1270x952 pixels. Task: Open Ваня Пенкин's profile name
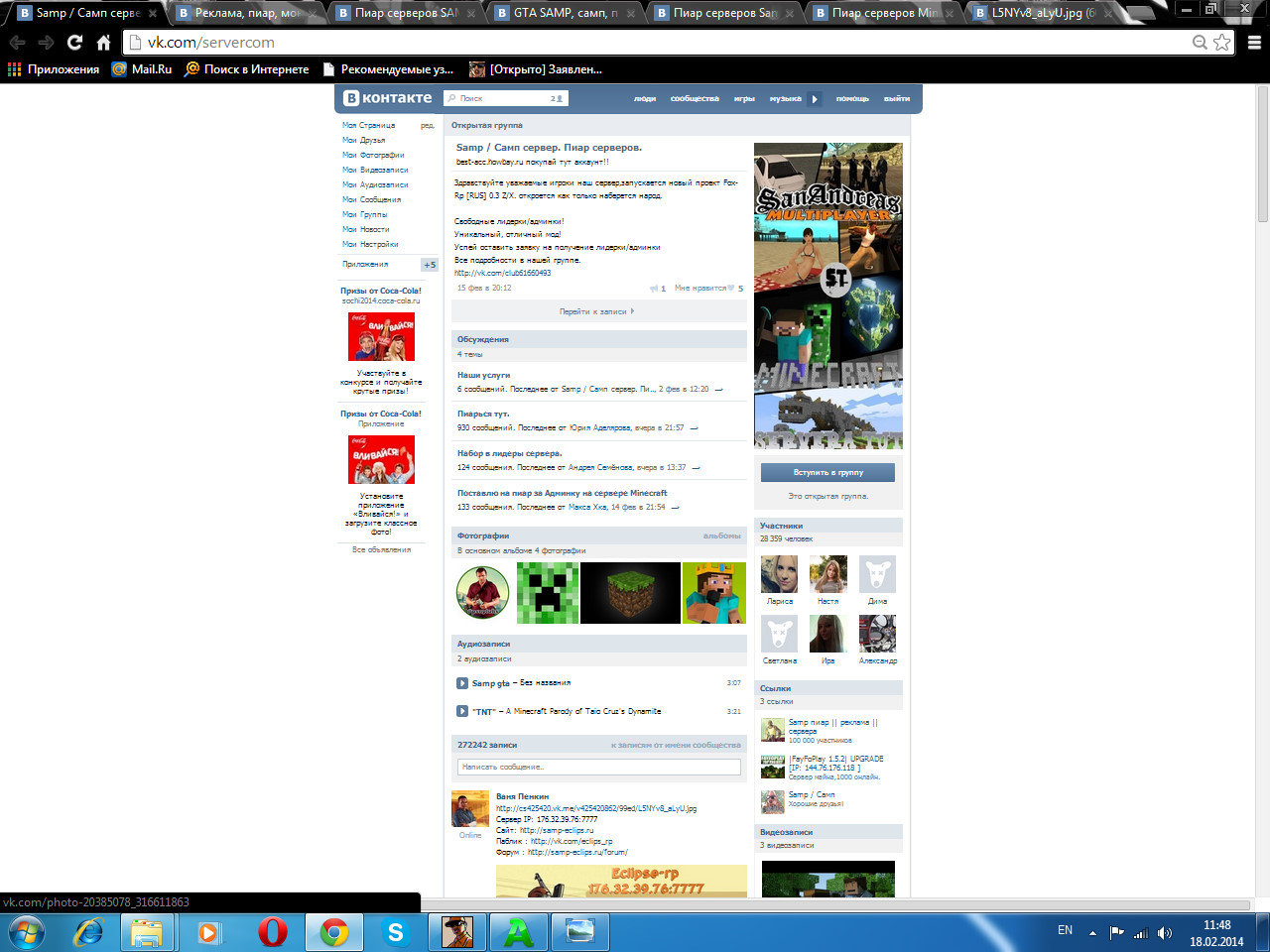click(x=522, y=796)
